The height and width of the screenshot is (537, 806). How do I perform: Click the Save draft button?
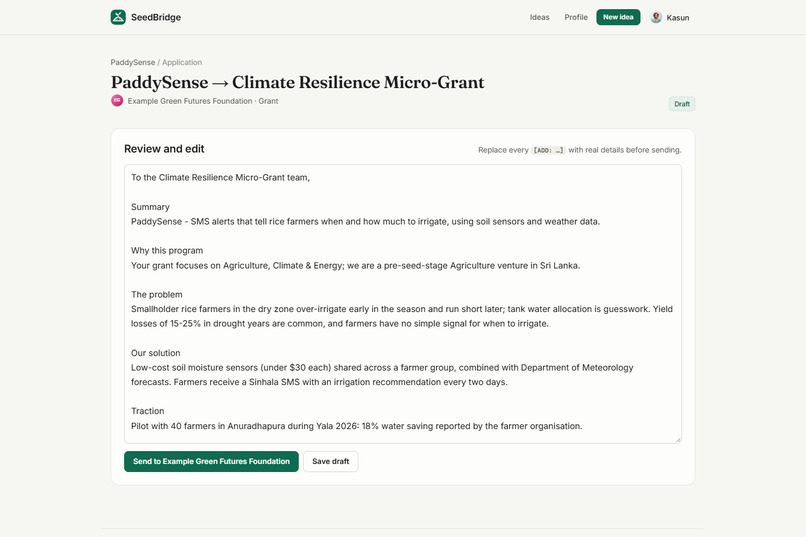coord(331,461)
